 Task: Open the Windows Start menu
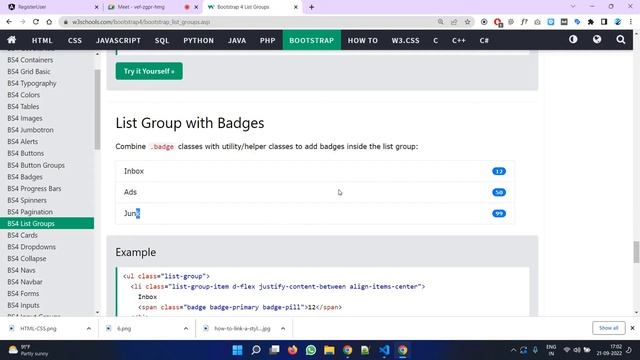click(x=237, y=350)
